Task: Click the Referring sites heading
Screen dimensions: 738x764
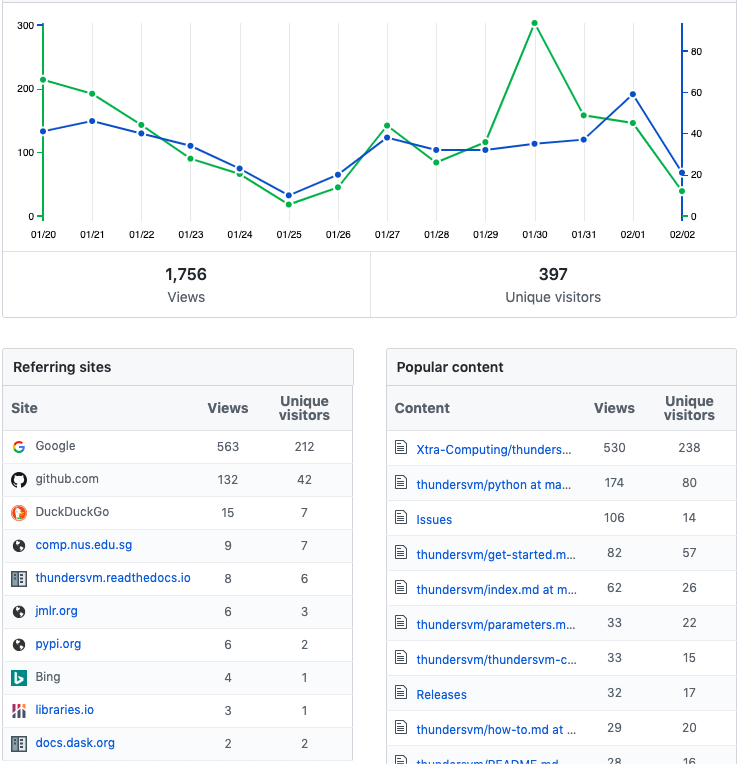Action: [x=62, y=367]
